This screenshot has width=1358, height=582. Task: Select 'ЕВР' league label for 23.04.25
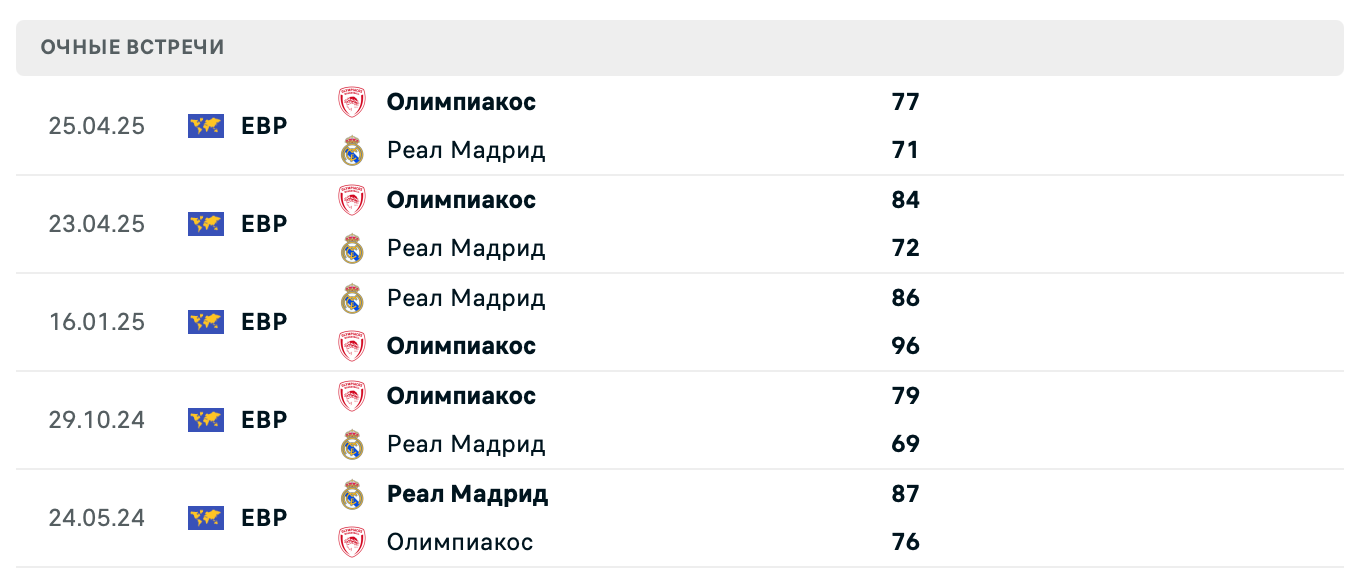point(264,224)
